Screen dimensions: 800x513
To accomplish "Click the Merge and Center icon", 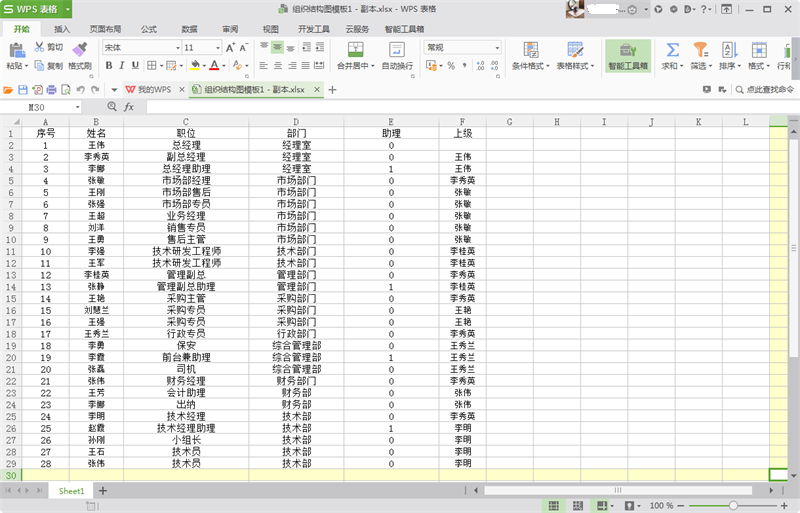I will [355, 50].
